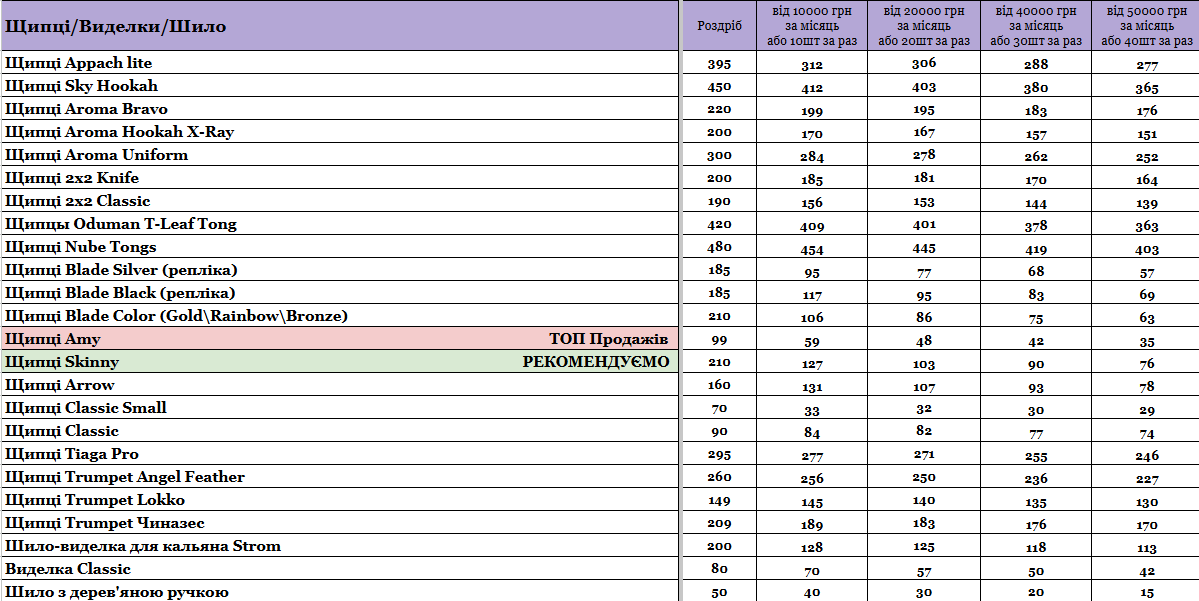This screenshot has height=601, width=1199.
Task: Click the retail price 480 for Nube Tongs
Action: [719, 247]
